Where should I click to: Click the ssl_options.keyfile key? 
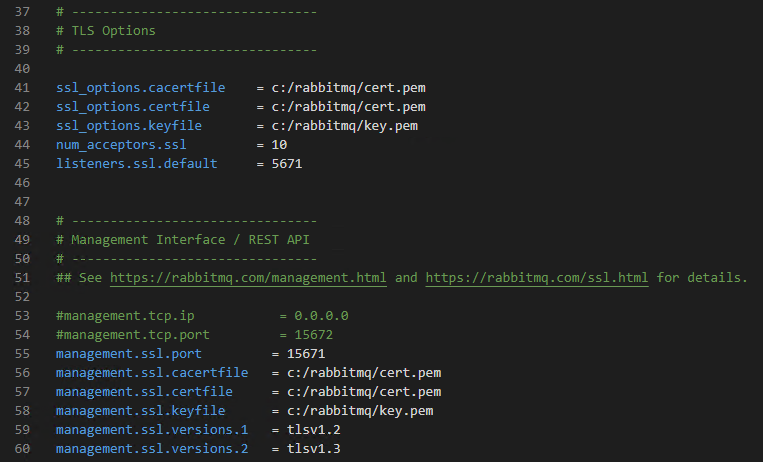129,125
